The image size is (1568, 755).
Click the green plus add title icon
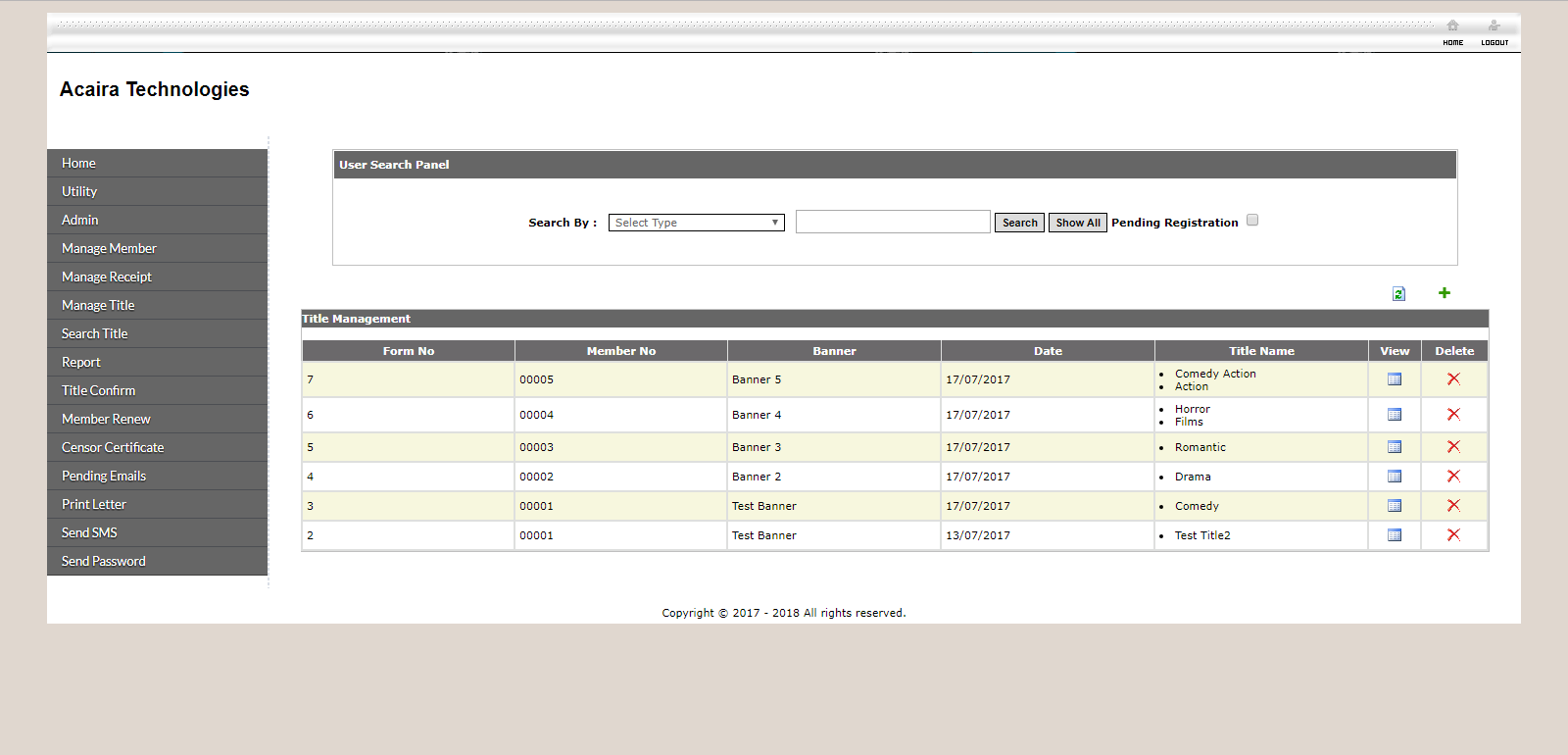[x=1444, y=293]
